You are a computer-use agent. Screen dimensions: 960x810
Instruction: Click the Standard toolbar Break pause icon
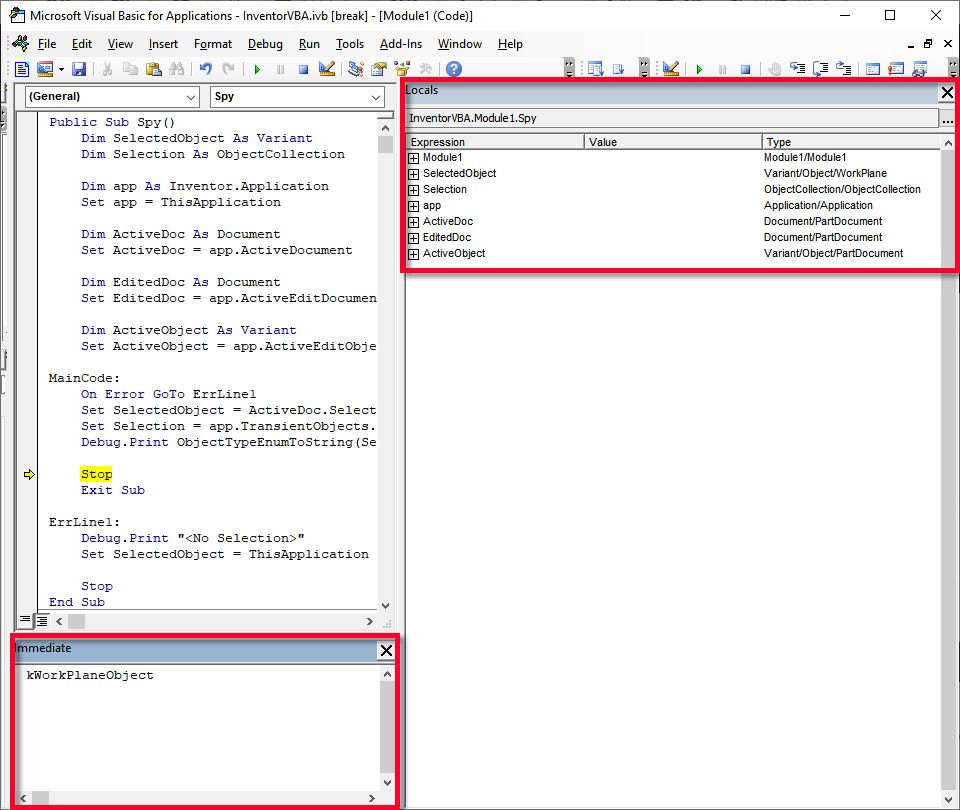(280, 69)
